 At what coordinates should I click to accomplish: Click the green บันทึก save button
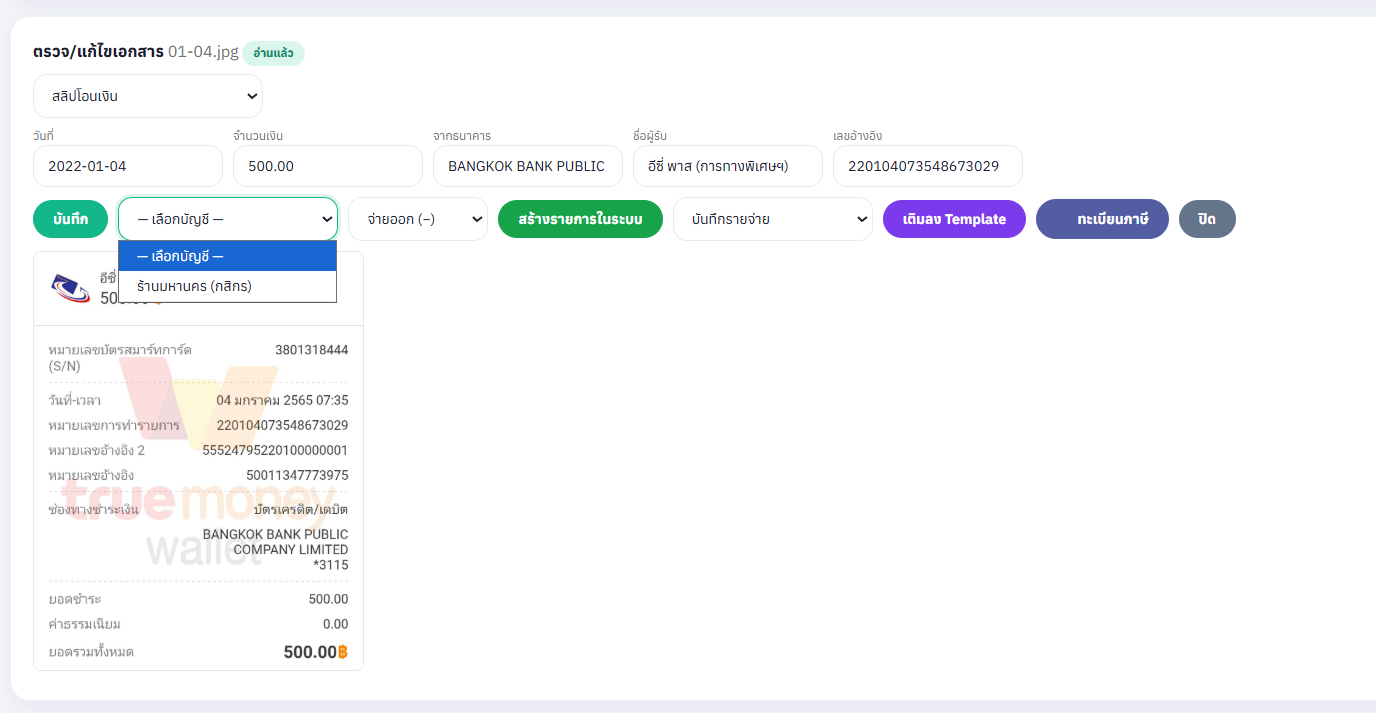70,219
